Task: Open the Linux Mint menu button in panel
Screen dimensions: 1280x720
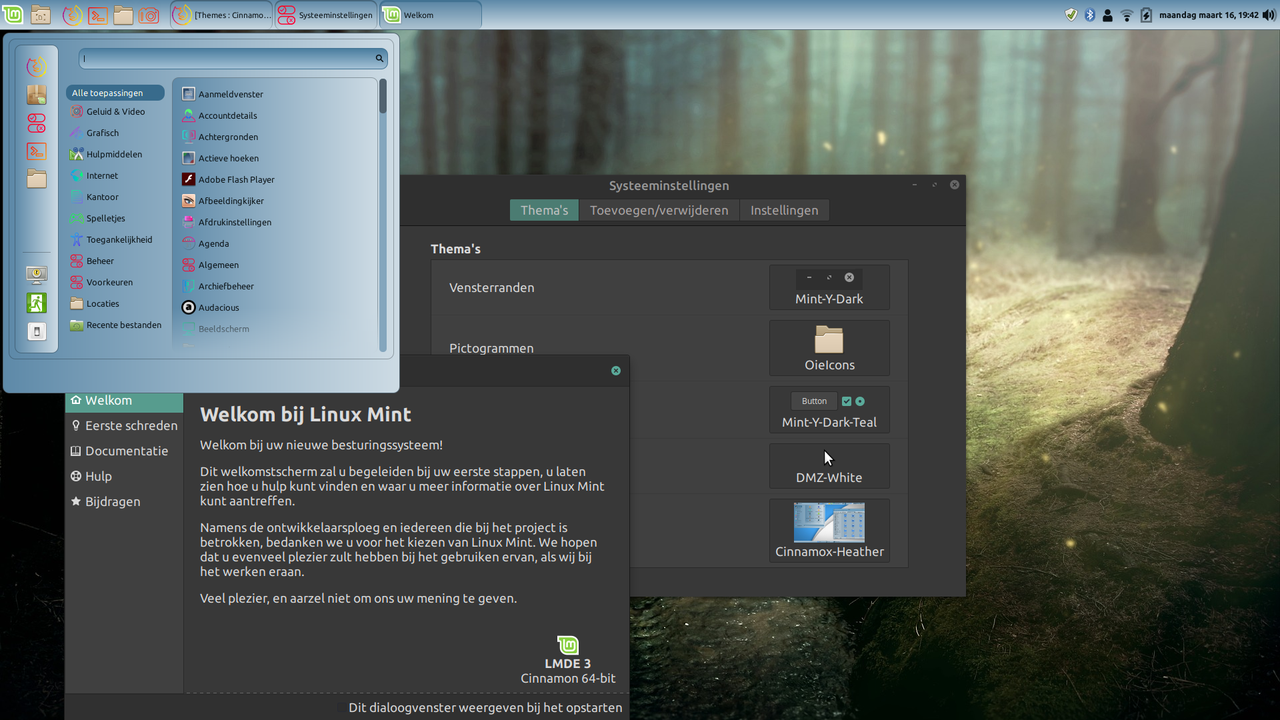Action: coord(12,15)
